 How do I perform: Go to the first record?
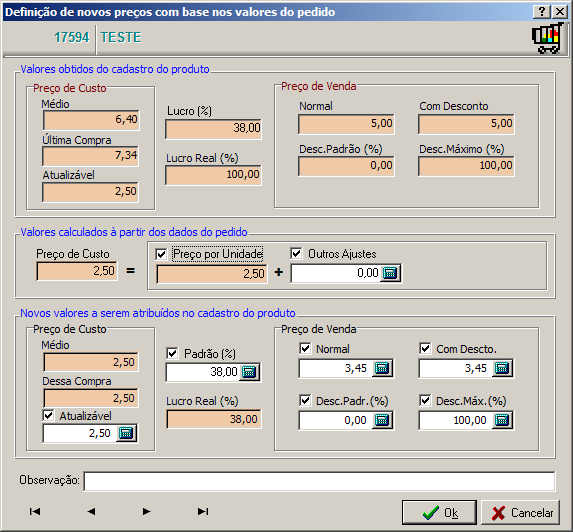coord(35,511)
